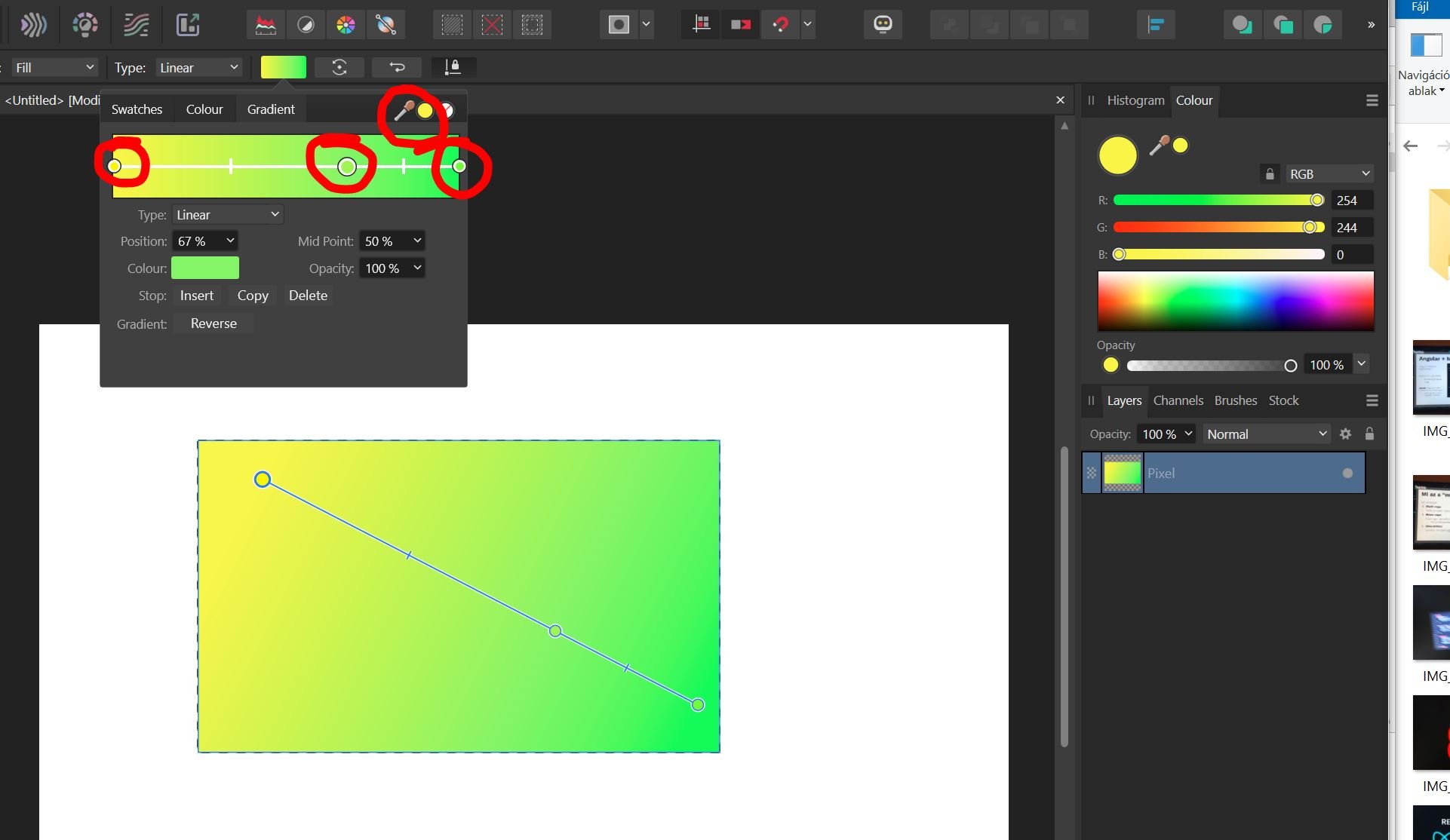Switch to the Gradient tab in popup
This screenshot has height=840, width=1450.
click(271, 109)
